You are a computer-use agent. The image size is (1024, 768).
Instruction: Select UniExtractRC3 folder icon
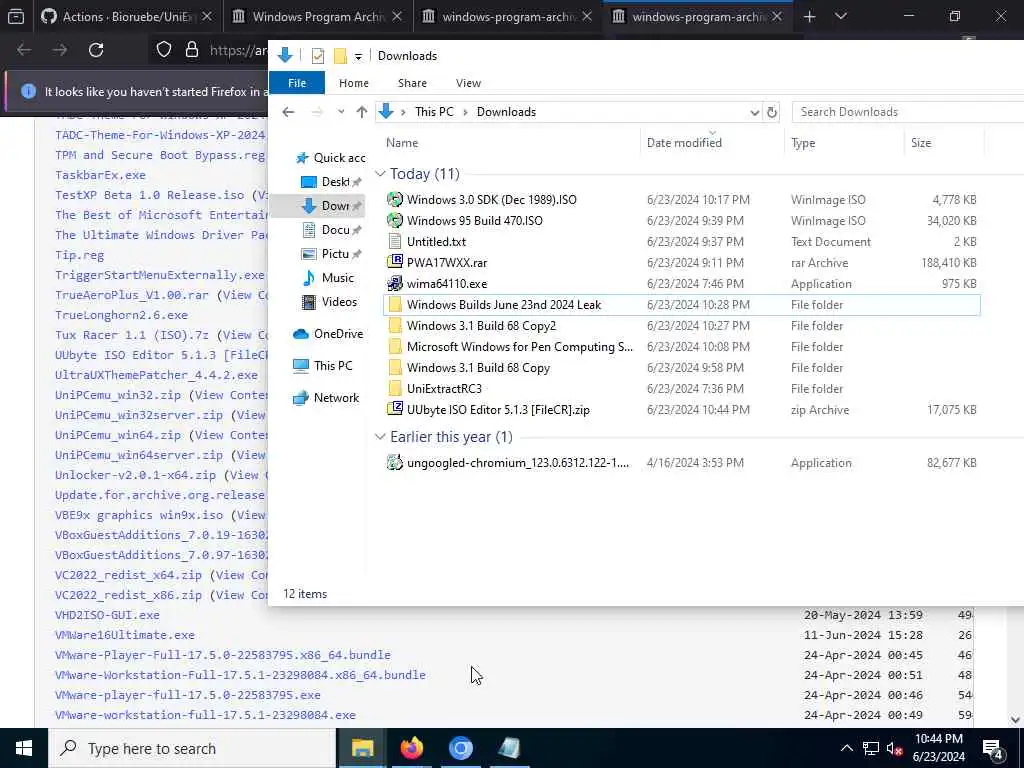tap(394, 389)
